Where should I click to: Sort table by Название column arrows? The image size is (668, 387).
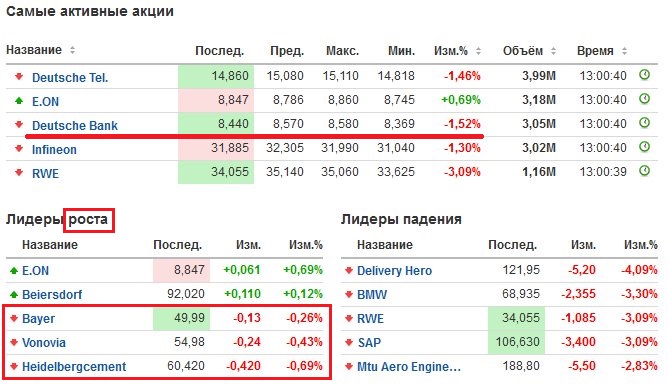coord(72,50)
